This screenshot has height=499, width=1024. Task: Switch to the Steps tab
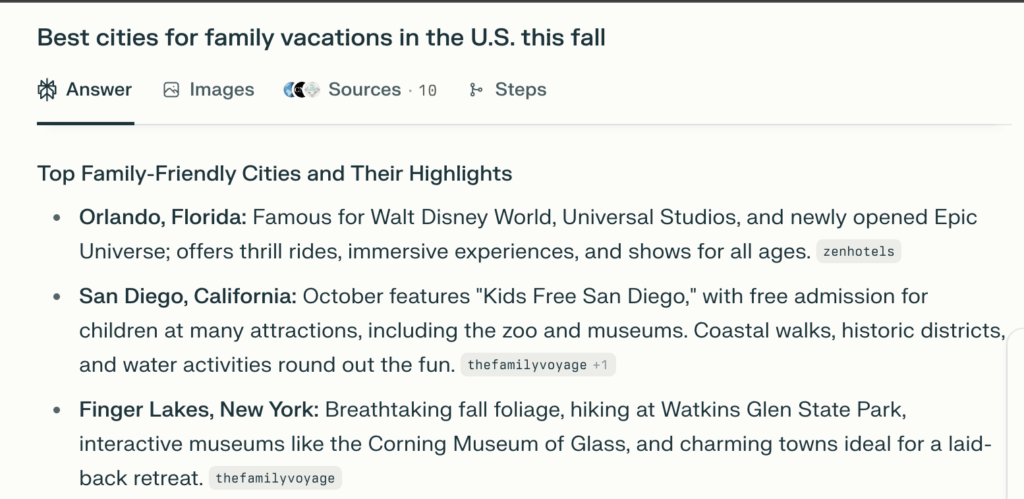click(520, 90)
